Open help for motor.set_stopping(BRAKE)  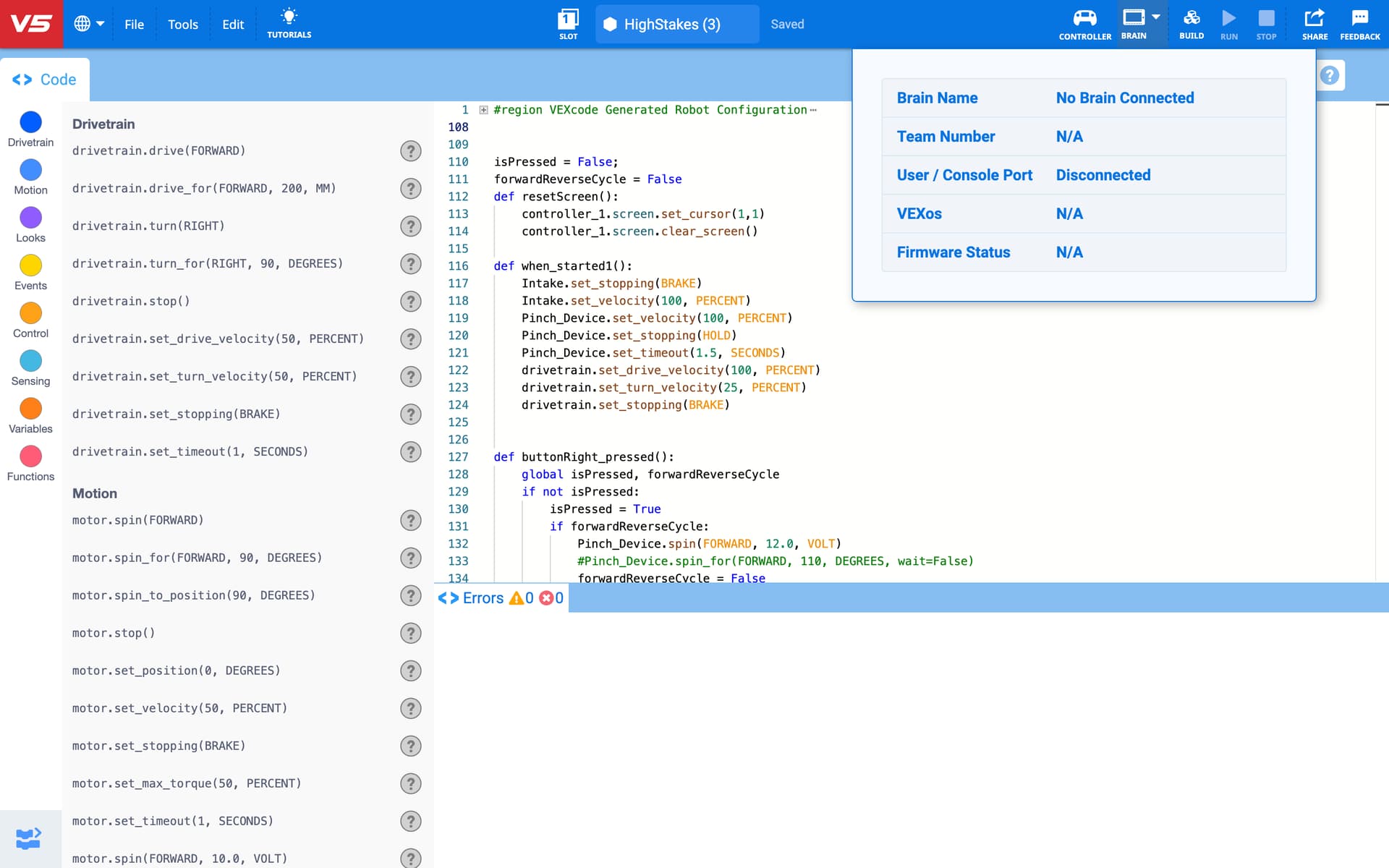[x=411, y=746]
